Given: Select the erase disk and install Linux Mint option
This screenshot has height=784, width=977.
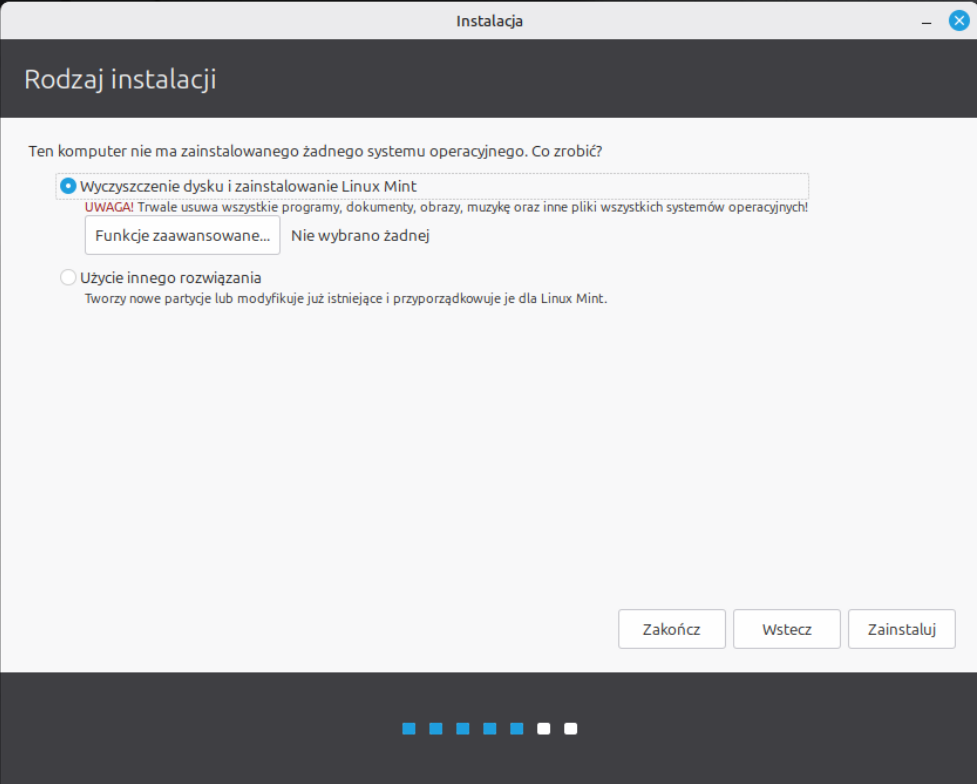Looking at the screenshot, I should 68,186.
